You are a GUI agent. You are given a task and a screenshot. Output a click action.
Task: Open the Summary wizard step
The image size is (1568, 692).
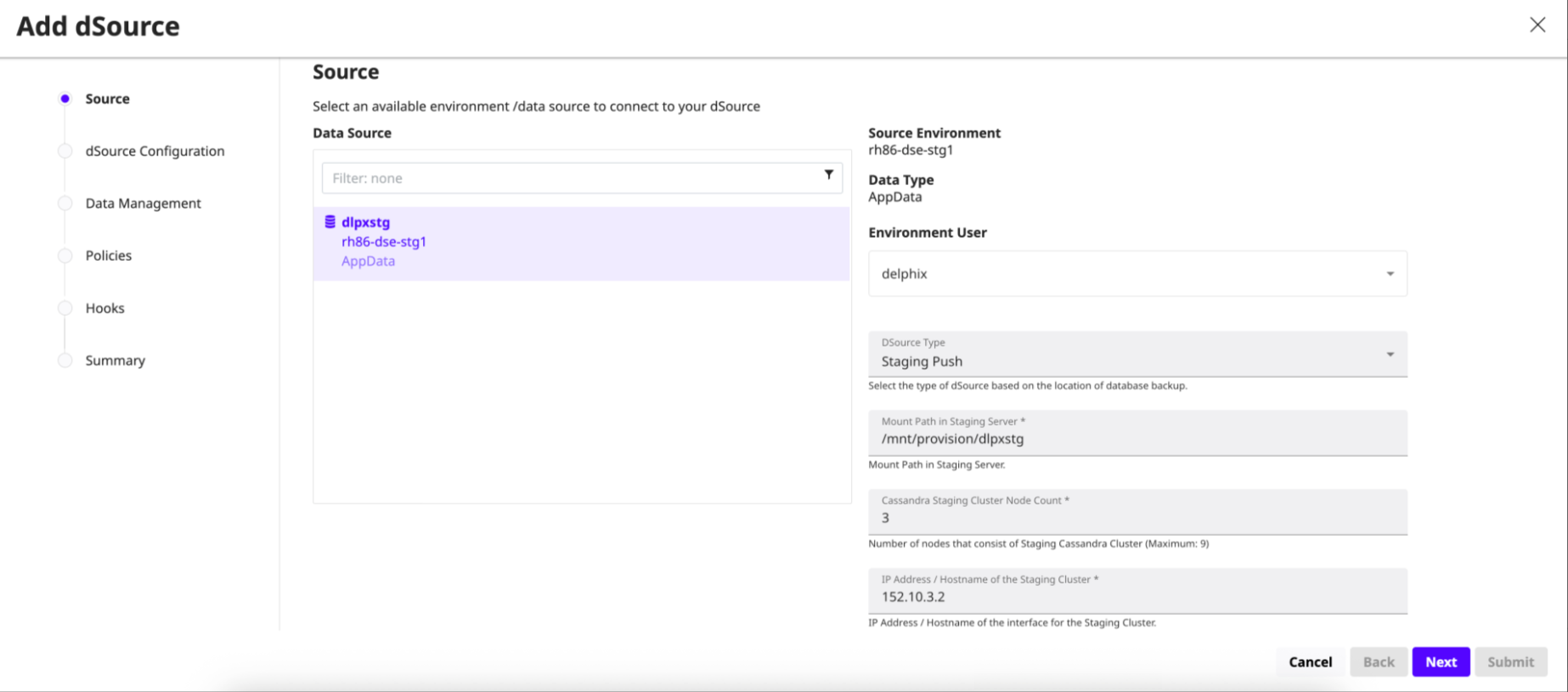(116, 361)
